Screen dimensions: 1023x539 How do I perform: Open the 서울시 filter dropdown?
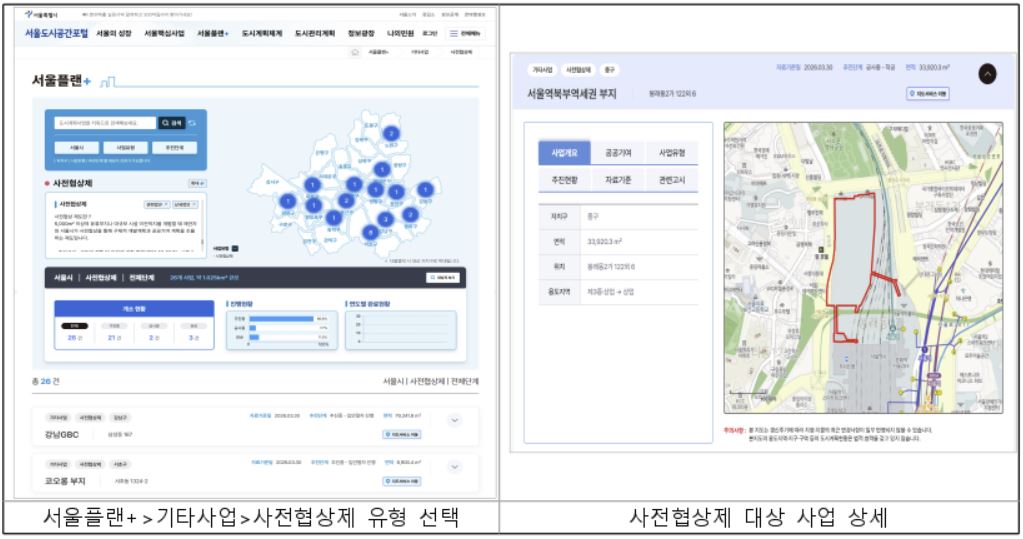(76, 147)
